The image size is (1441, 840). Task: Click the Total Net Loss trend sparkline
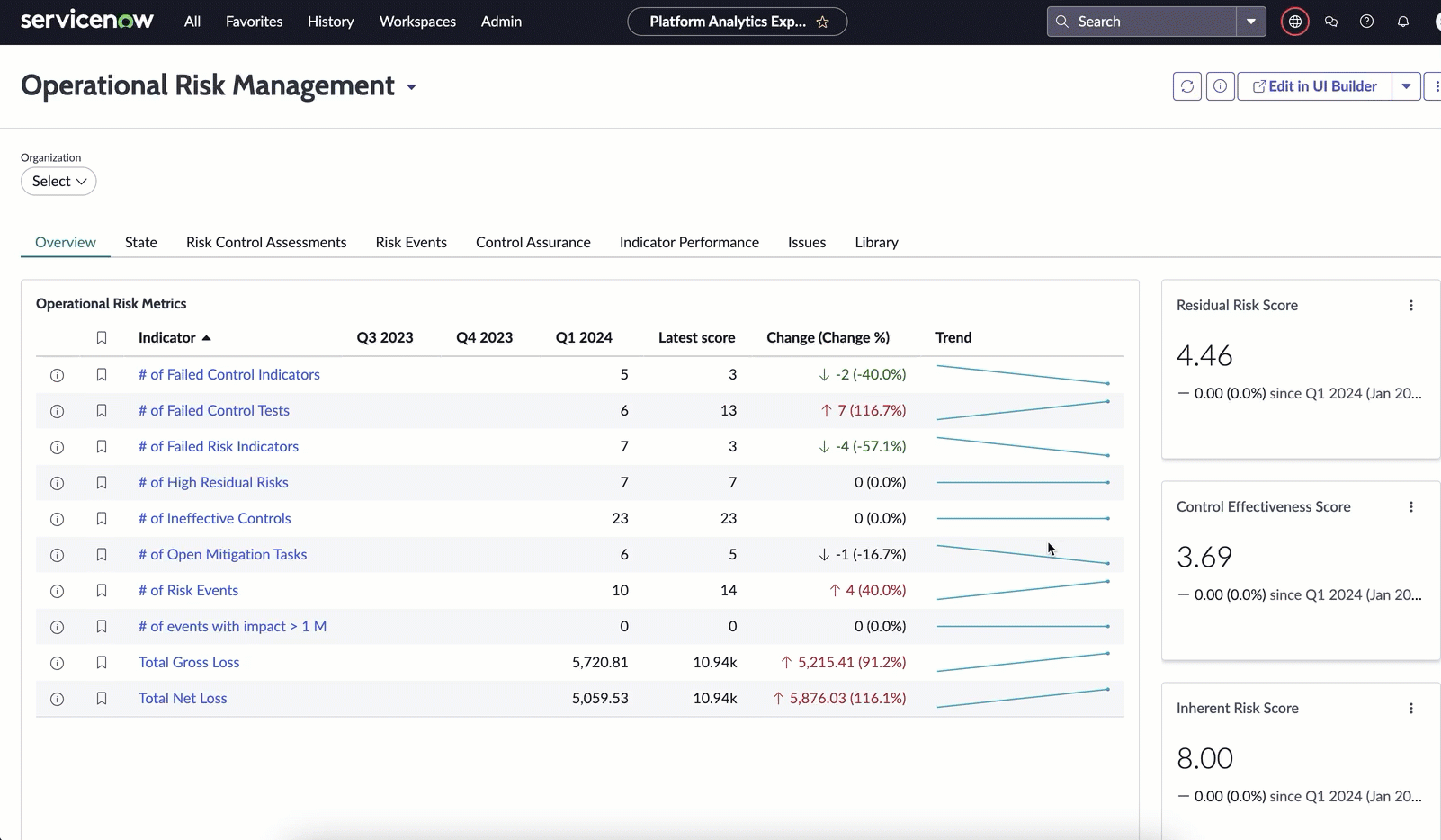(x=1023, y=698)
